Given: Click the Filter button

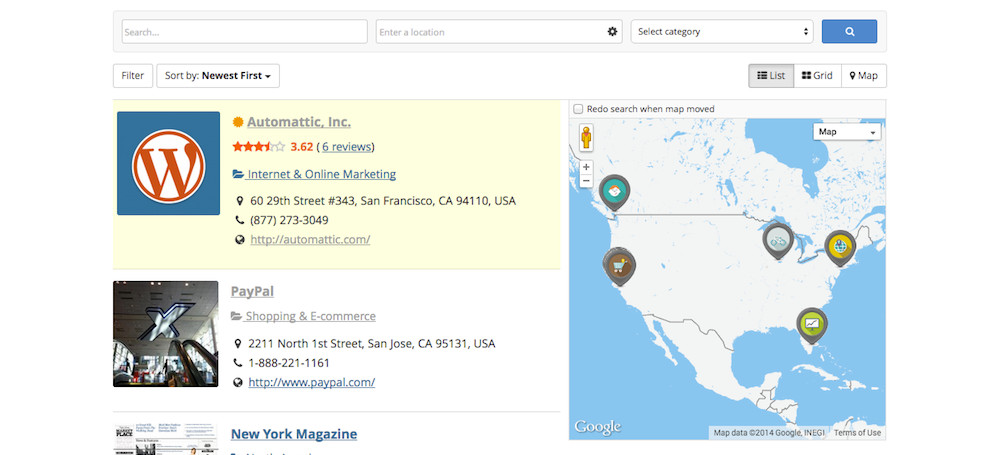Looking at the screenshot, I should pos(133,76).
